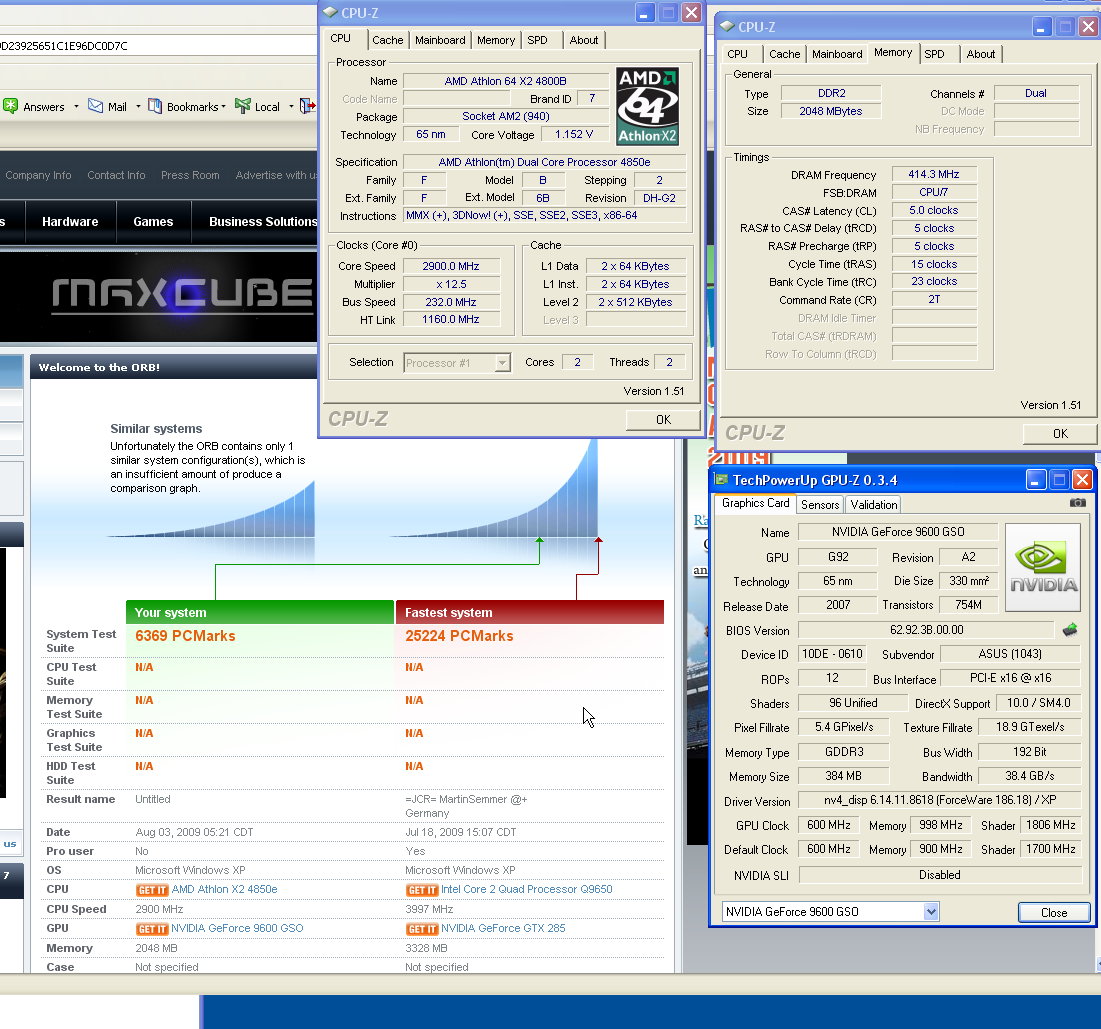Open Mainboard tab in front CPU-Z window
This screenshot has width=1101, height=1029.
[x=440, y=40]
